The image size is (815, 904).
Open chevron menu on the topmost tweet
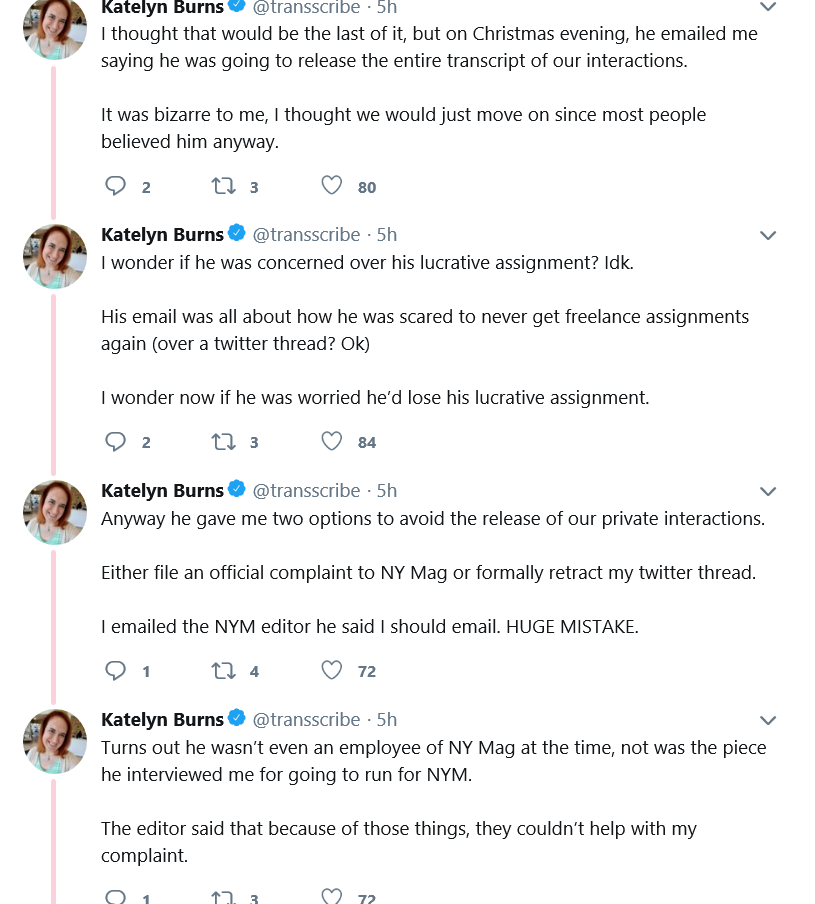(x=768, y=6)
